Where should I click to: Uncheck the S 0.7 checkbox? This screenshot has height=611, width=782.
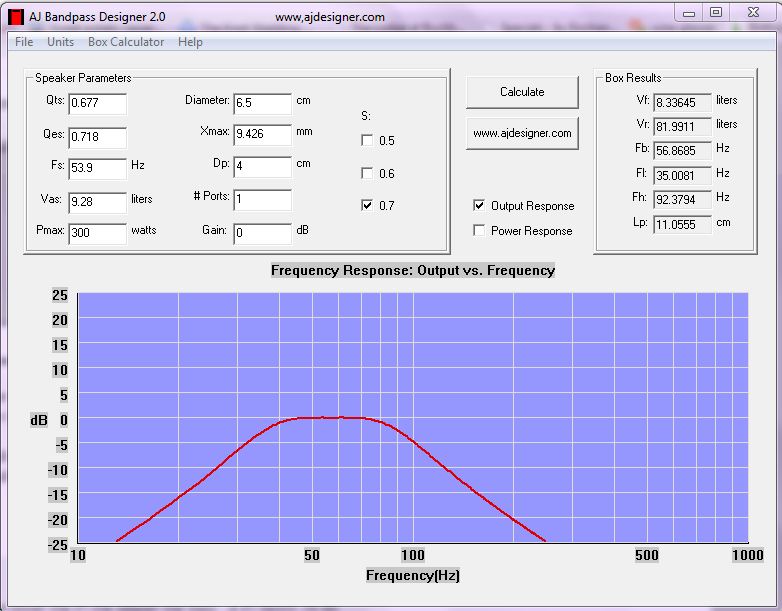(367, 205)
